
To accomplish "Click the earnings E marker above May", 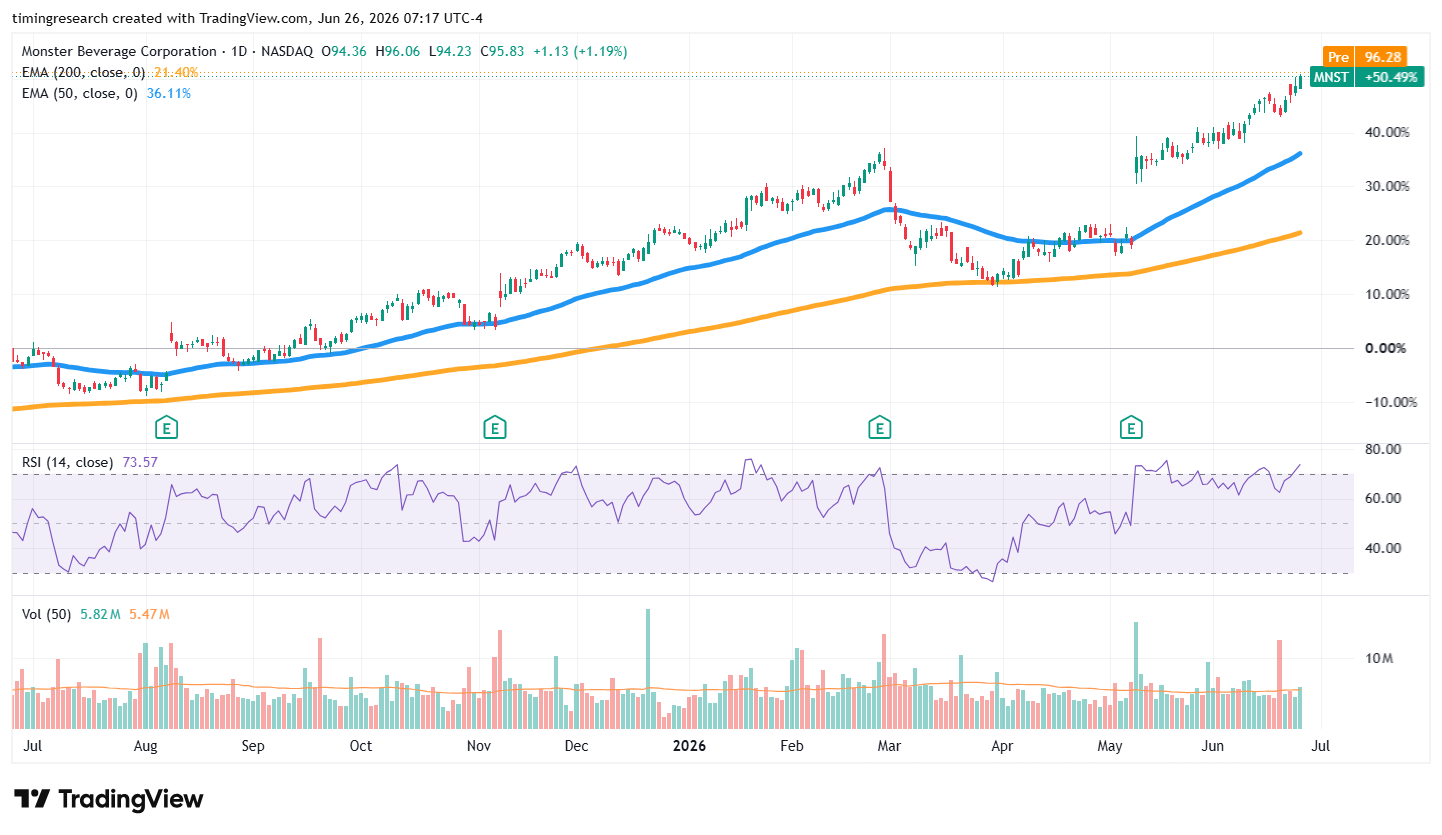I will [1132, 428].
